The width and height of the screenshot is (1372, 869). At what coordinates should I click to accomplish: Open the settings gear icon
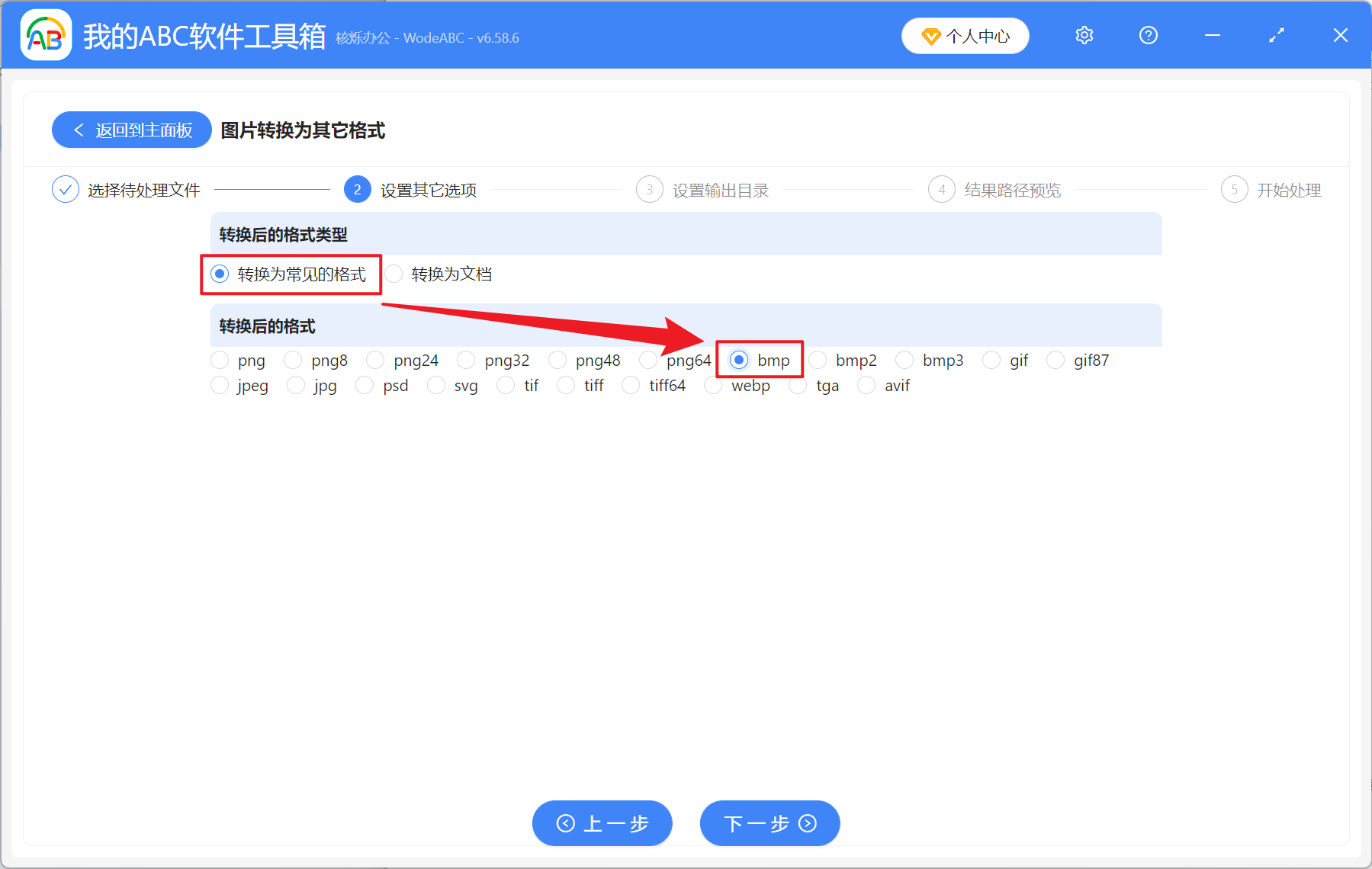pyautogui.click(x=1084, y=35)
